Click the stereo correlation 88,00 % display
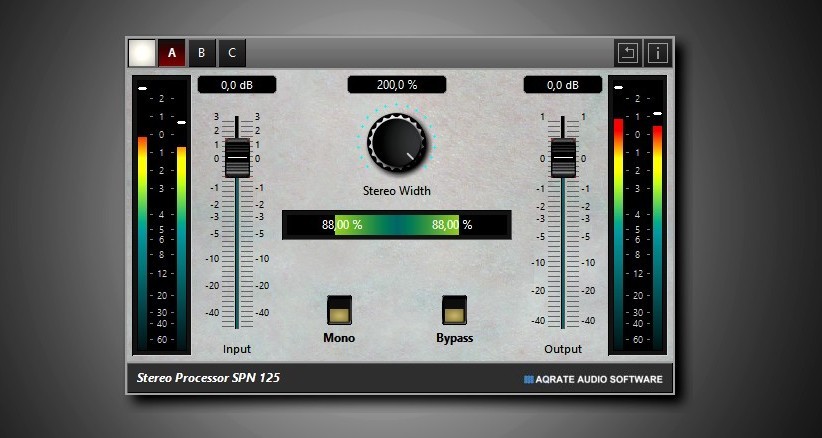This screenshot has width=822, height=438. [397, 225]
